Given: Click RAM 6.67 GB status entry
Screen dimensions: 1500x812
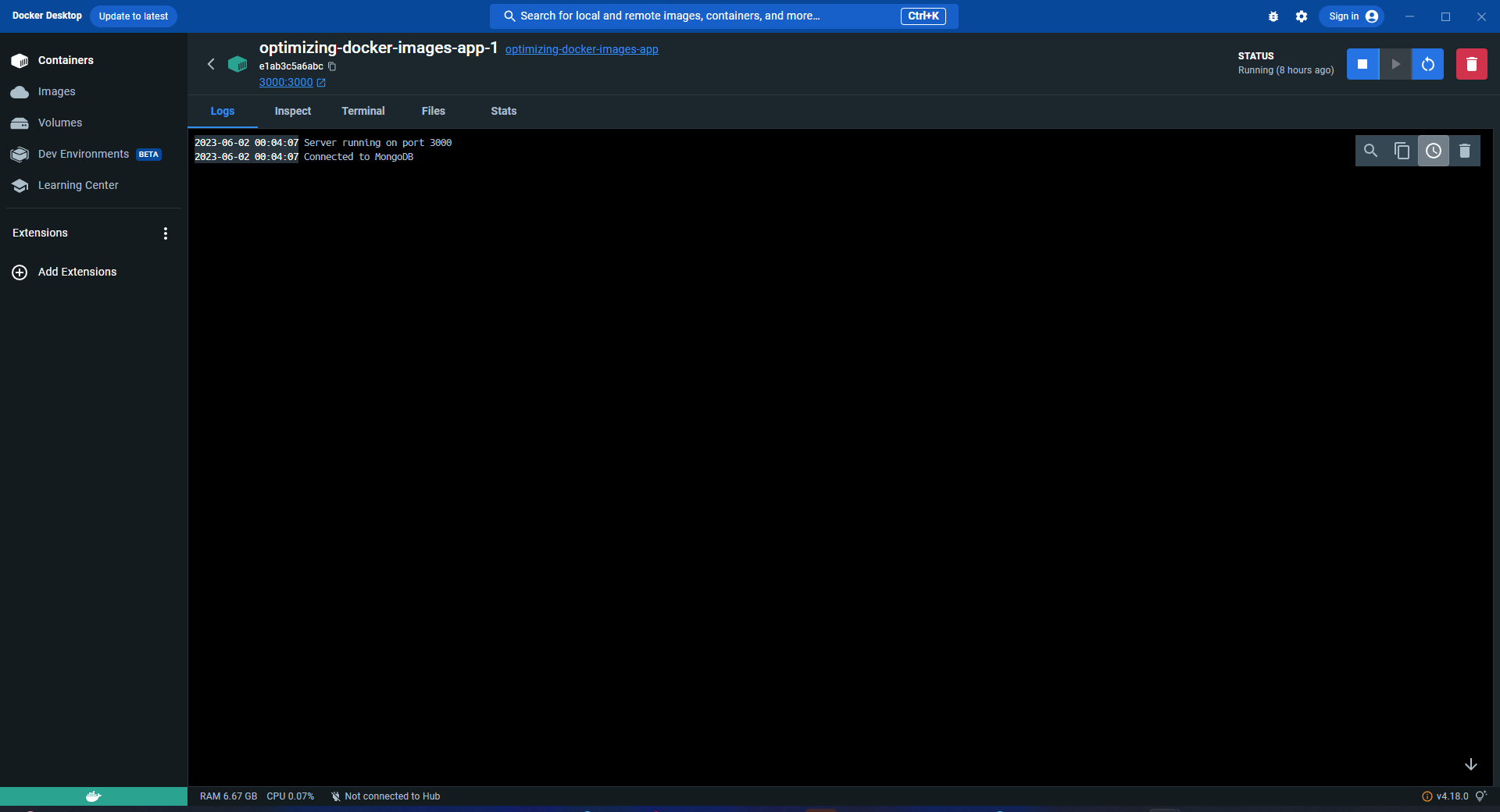Looking at the screenshot, I should point(228,796).
